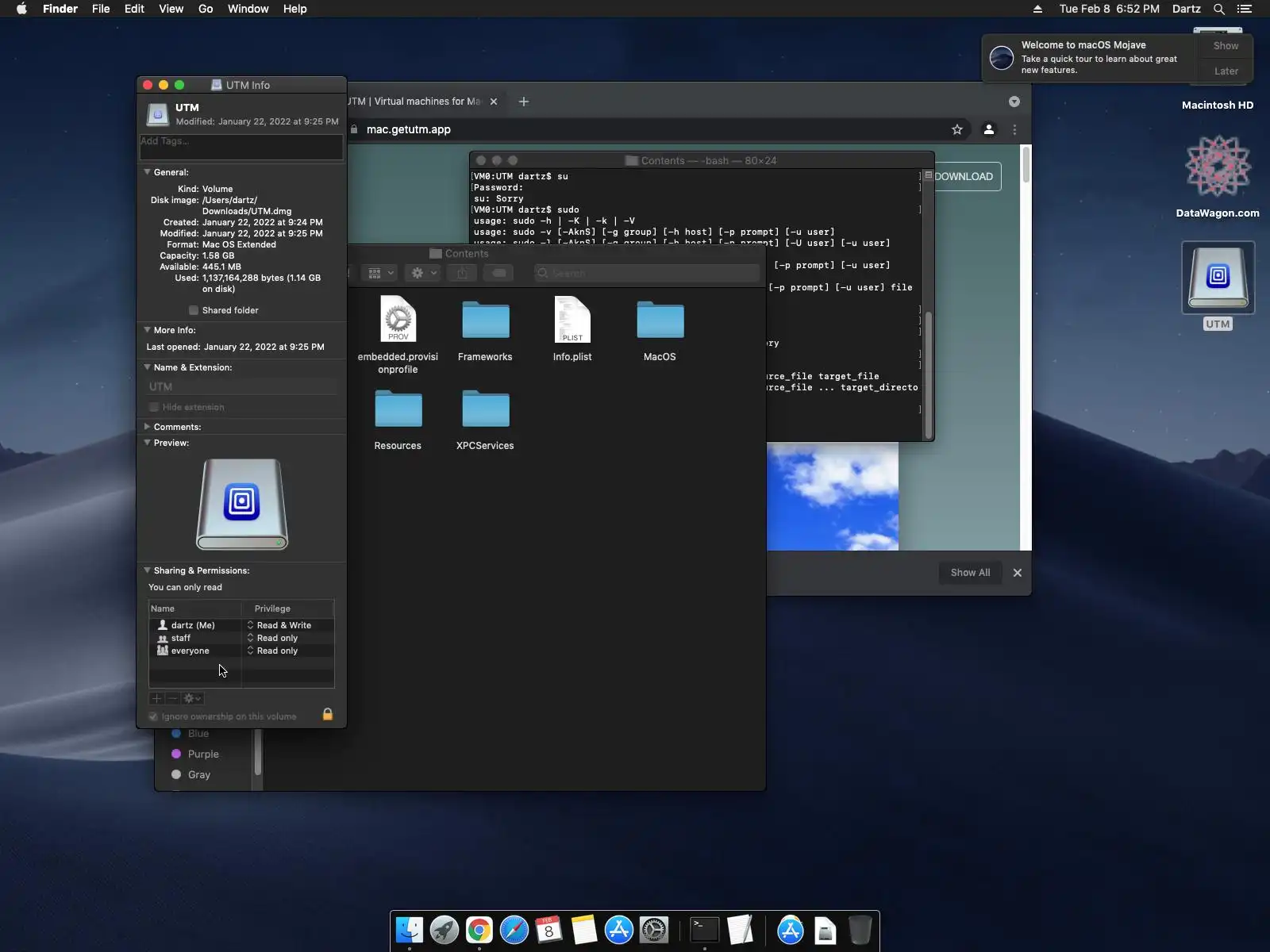Image resolution: width=1270 pixels, height=952 pixels.
Task: Select the Info.plist file icon
Action: [x=572, y=320]
